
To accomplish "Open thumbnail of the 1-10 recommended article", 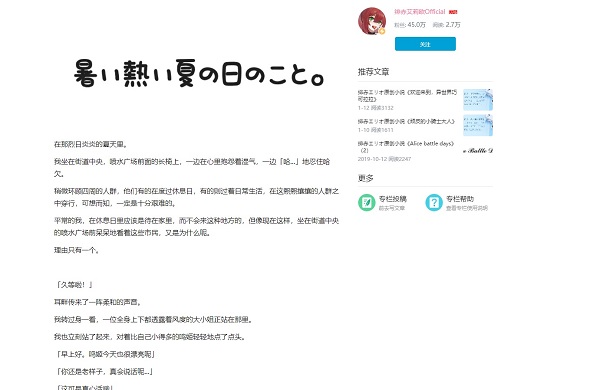I will click(x=478, y=125).
